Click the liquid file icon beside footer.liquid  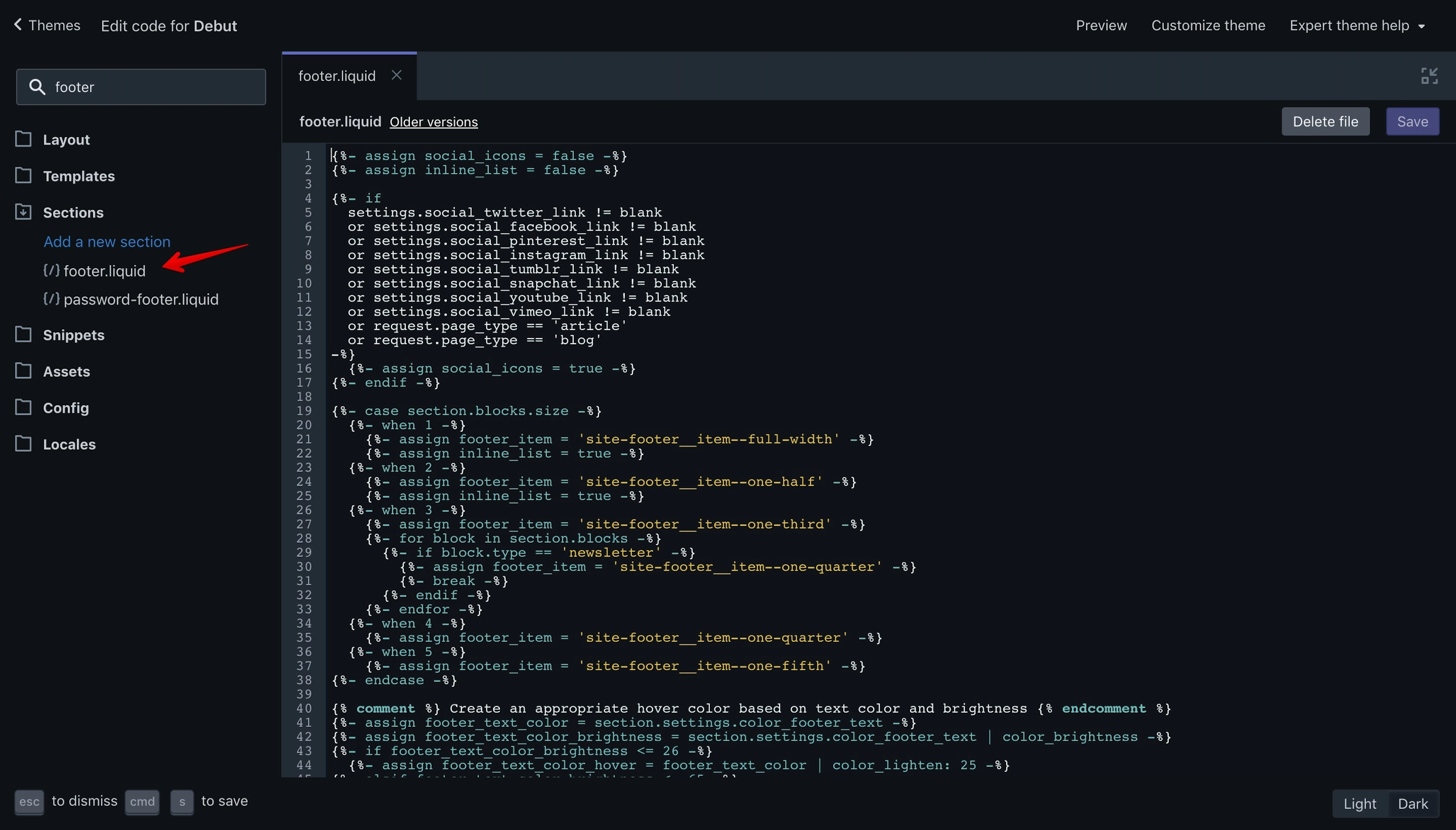tap(51, 270)
